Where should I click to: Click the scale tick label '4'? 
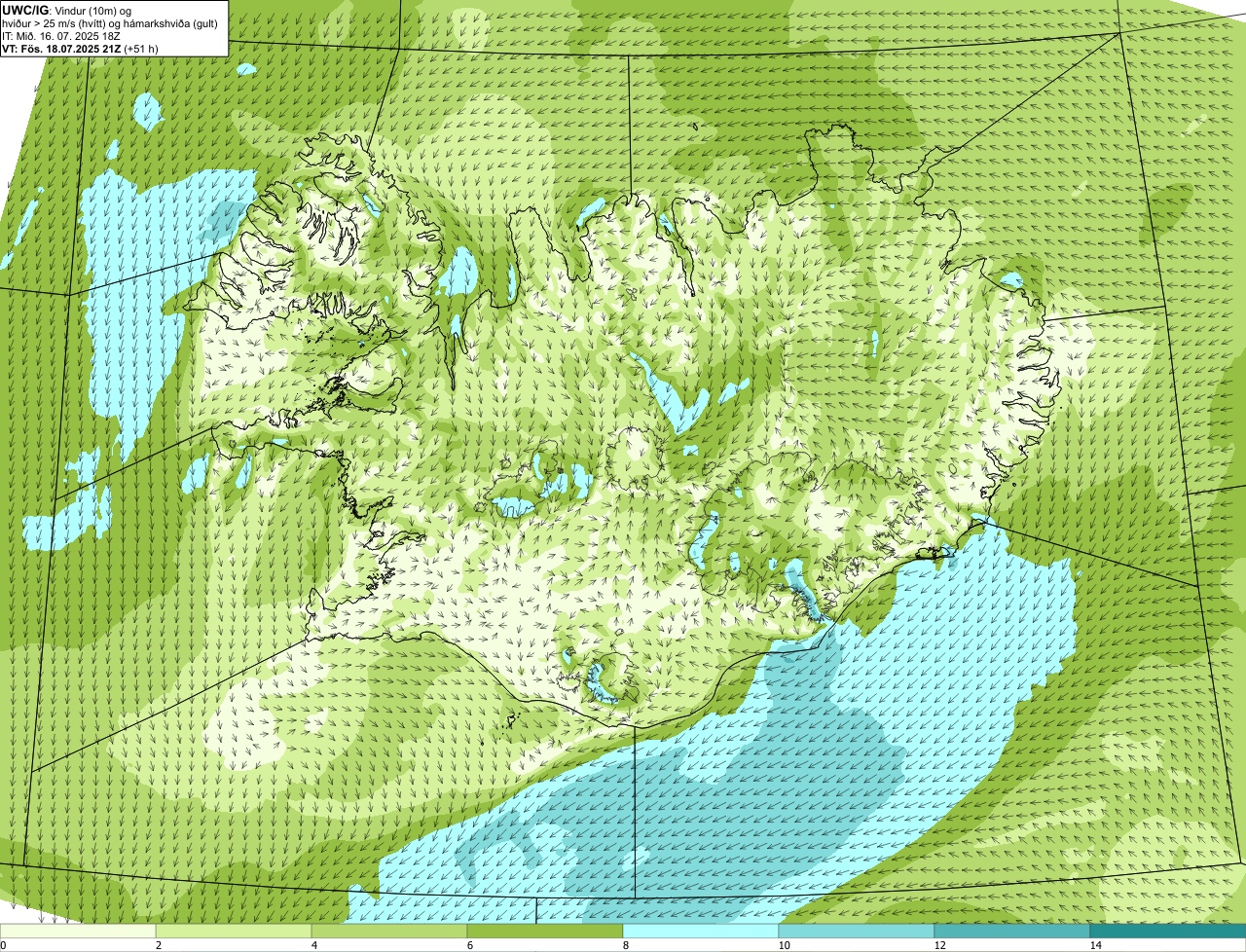(314, 945)
